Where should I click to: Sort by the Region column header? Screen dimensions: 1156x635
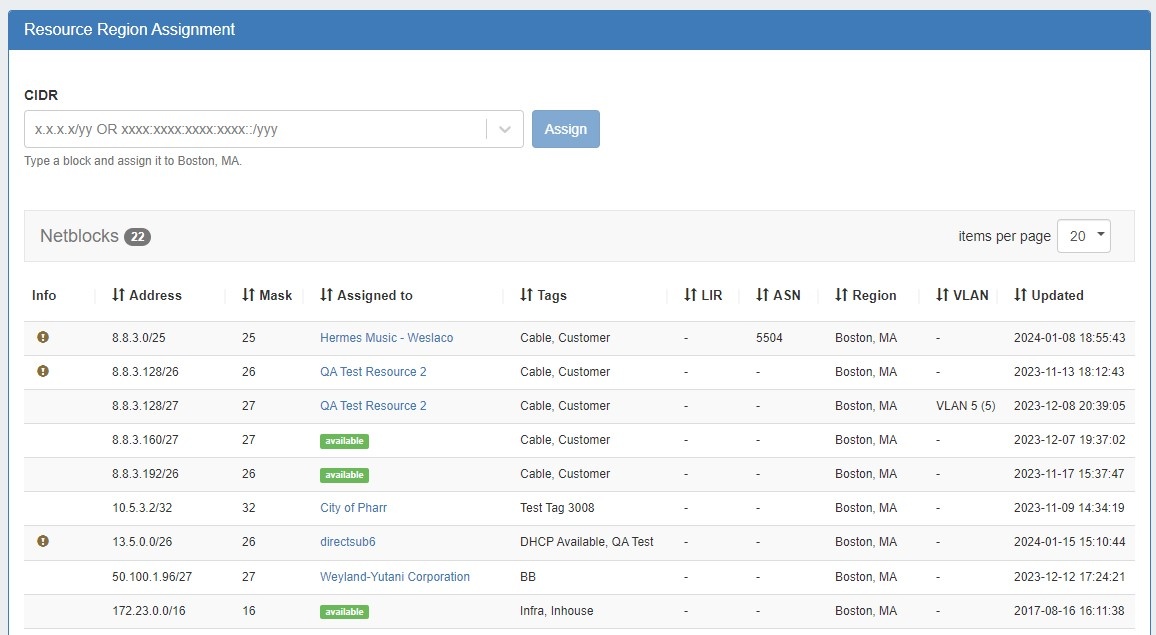pos(866,295)
